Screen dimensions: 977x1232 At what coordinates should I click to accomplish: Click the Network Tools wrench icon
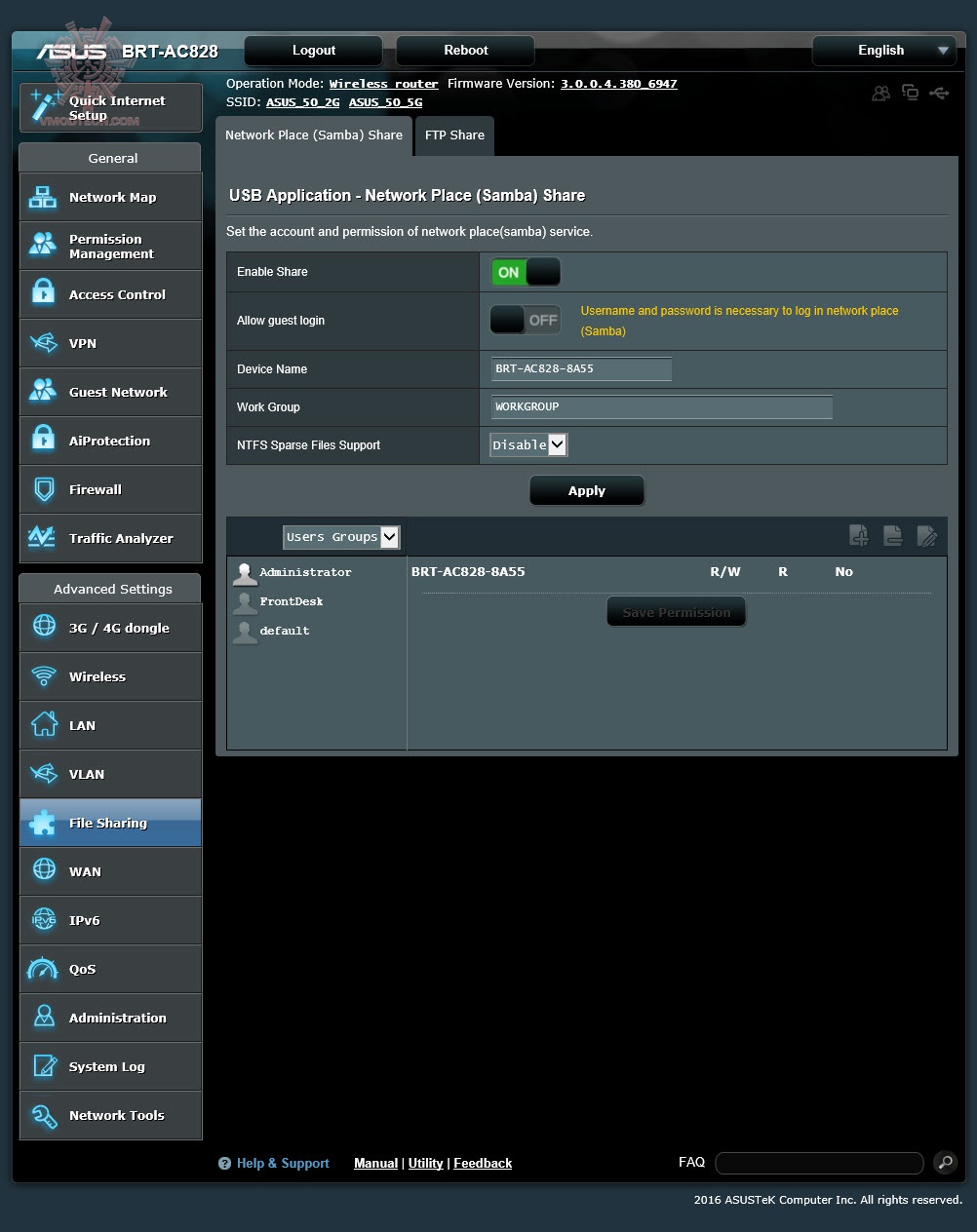point(44,1115)
